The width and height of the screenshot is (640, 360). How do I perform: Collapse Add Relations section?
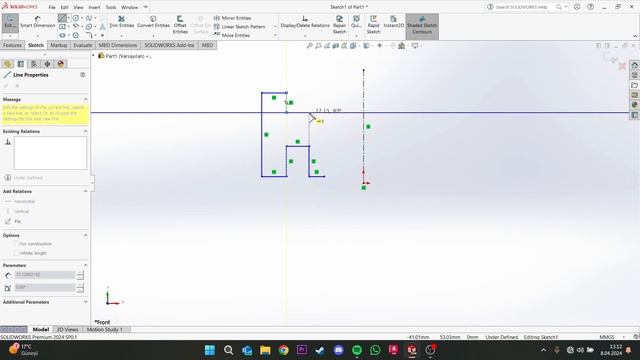coord(85,191)
